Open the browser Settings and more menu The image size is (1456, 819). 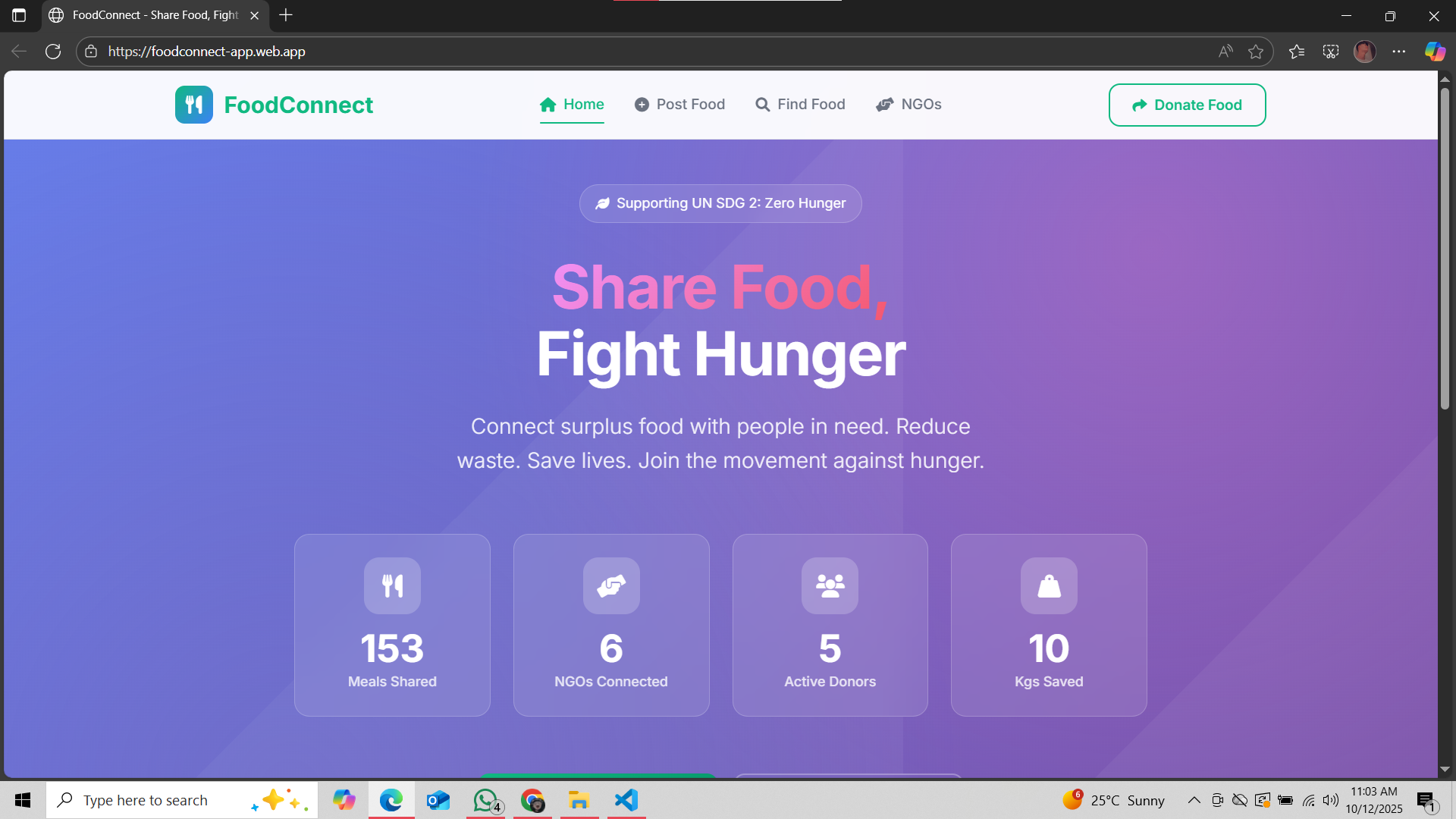1399,52
